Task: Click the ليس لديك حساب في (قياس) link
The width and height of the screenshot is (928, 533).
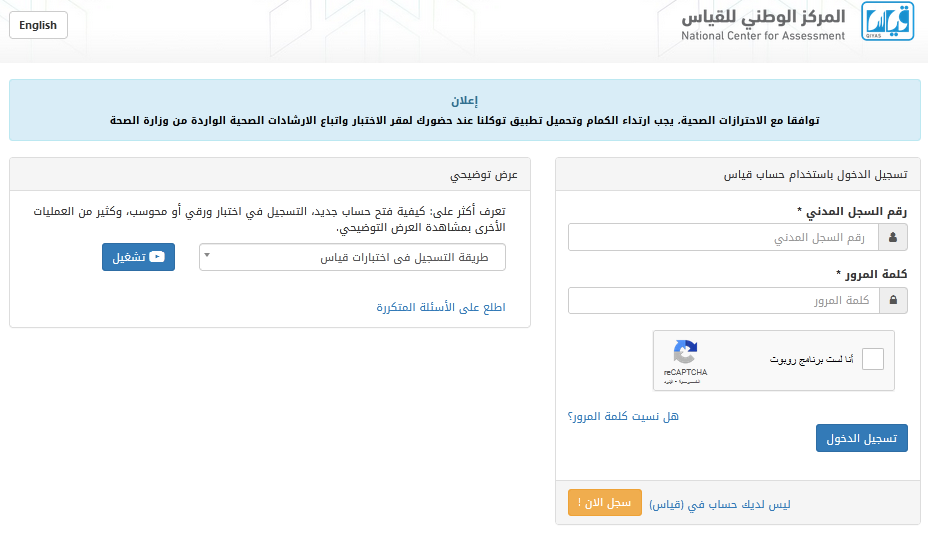Action: tap(720, 505)
